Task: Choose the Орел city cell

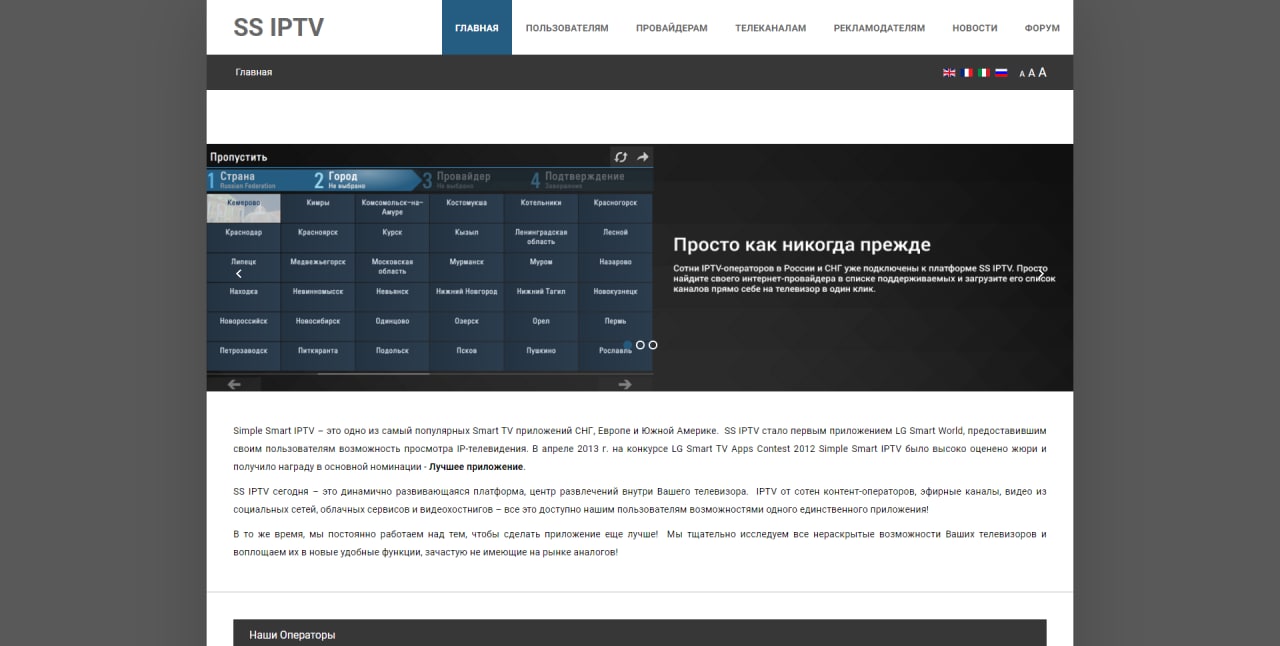Action: click(x=541, y=326)
